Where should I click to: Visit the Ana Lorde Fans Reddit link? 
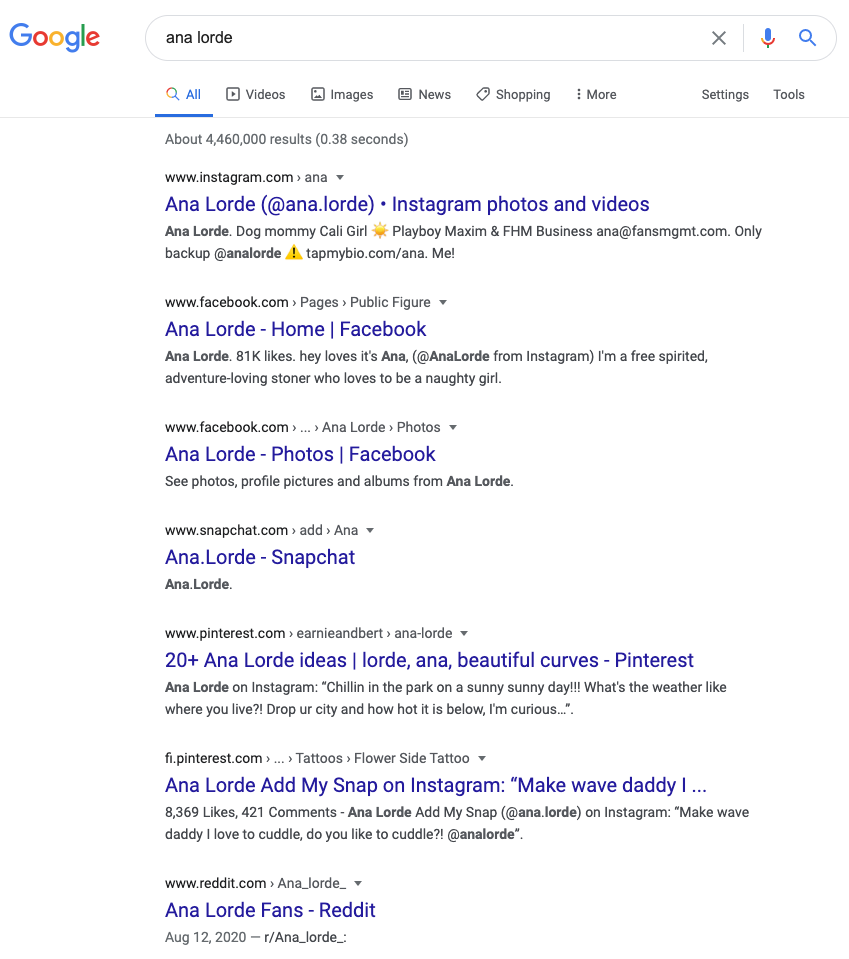[x=270, y=910]
